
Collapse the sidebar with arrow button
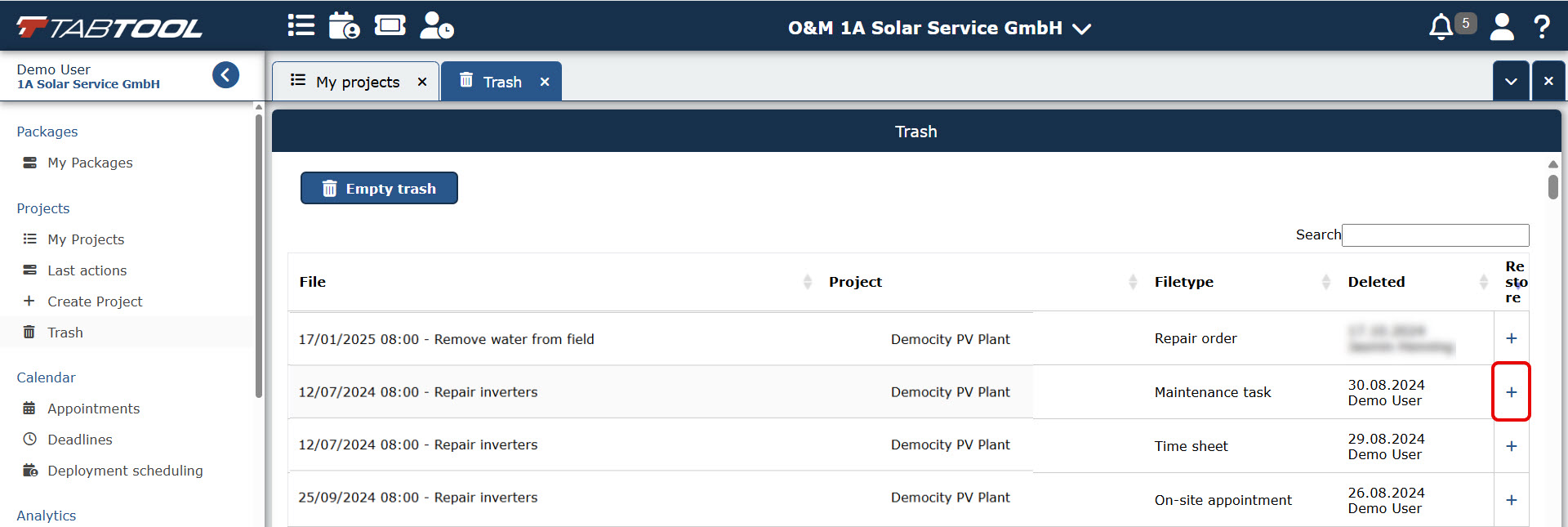click(226, 75)
